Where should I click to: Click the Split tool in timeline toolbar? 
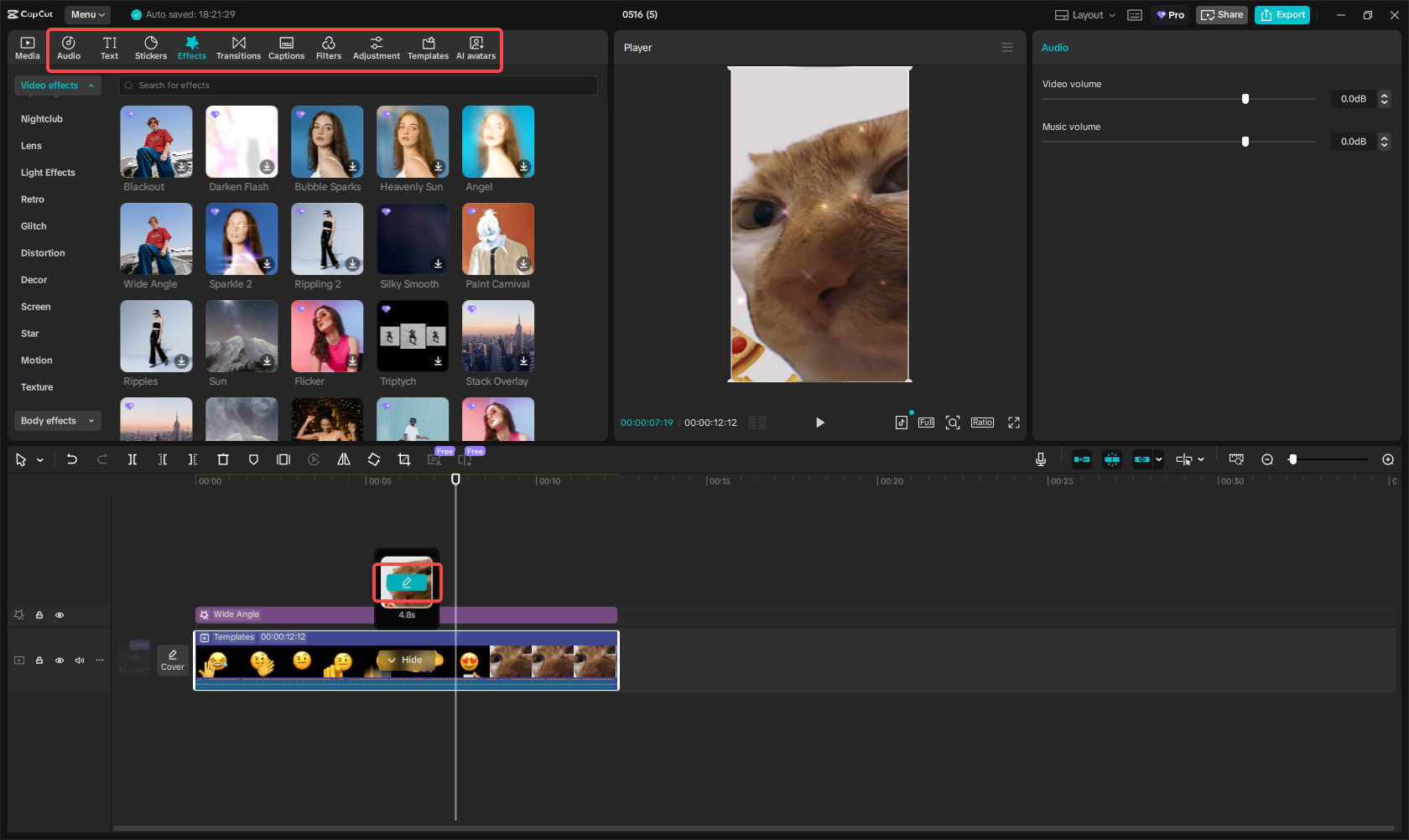pyautogui.click(x=133, y=459)
